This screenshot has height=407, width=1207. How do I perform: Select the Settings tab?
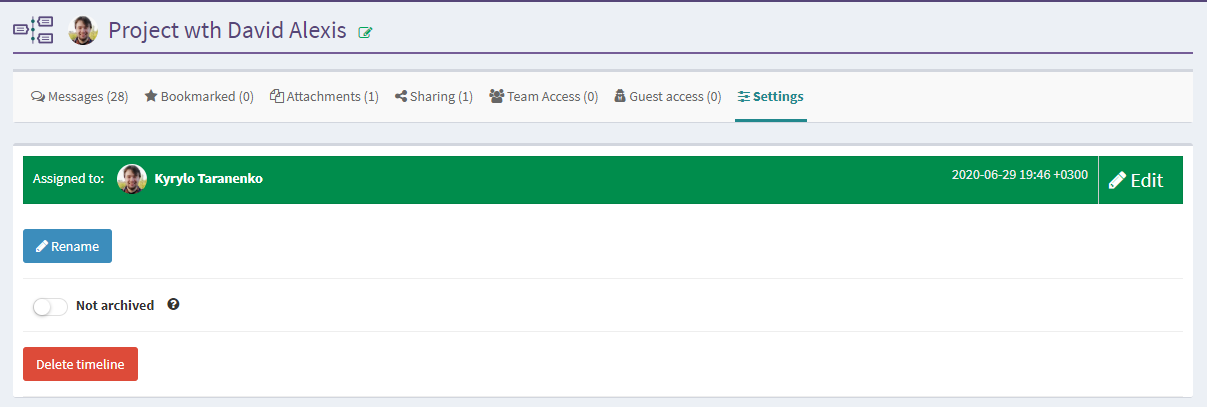771,97
